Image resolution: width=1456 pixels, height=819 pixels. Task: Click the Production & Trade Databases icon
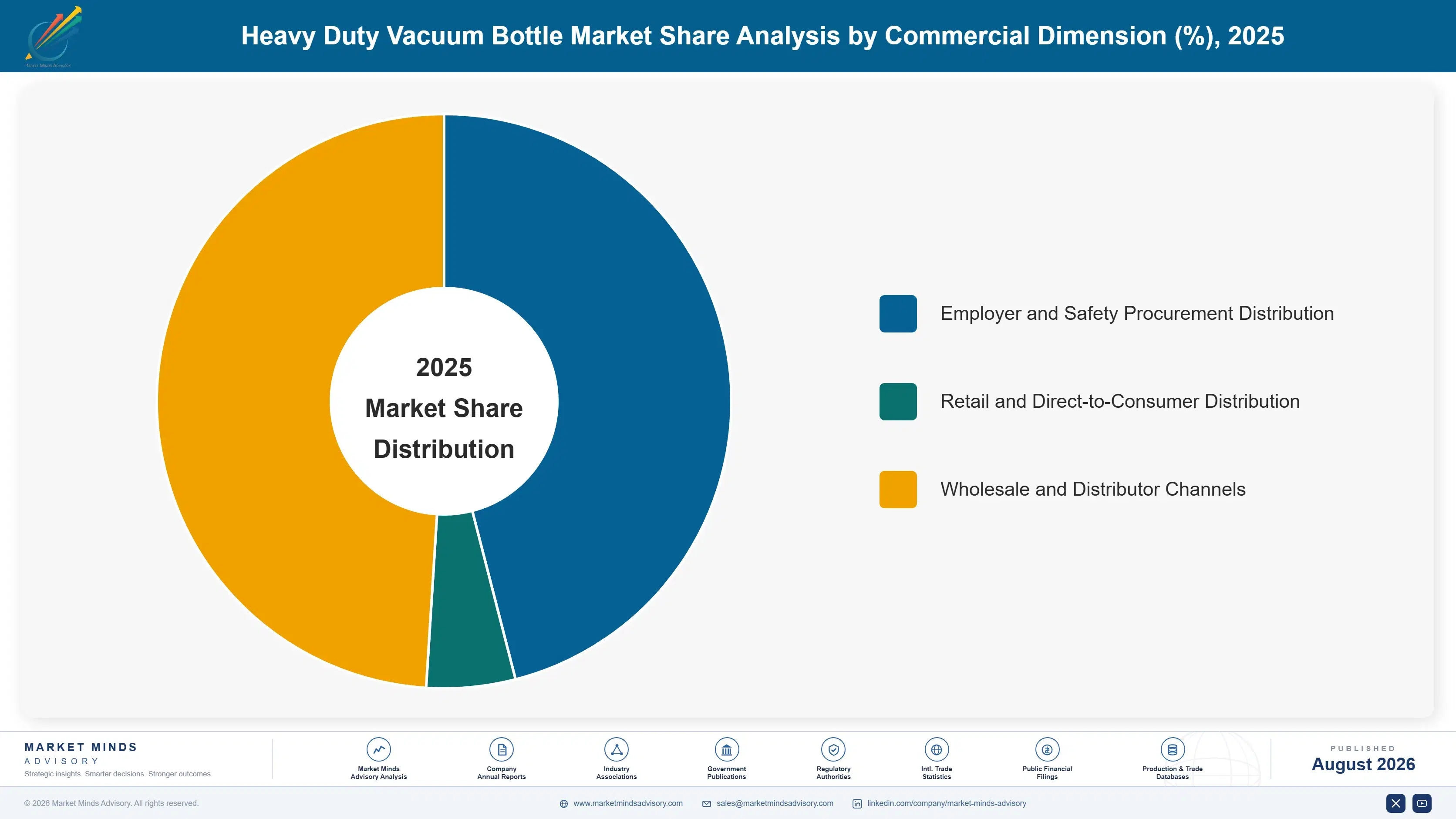click(x=1172, y=749)
